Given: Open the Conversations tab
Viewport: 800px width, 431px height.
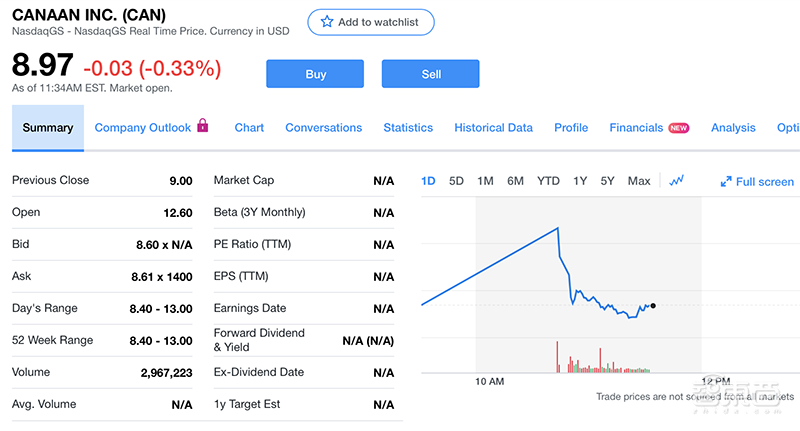Looking at the screenshot, I should click(x=323, y=128).
